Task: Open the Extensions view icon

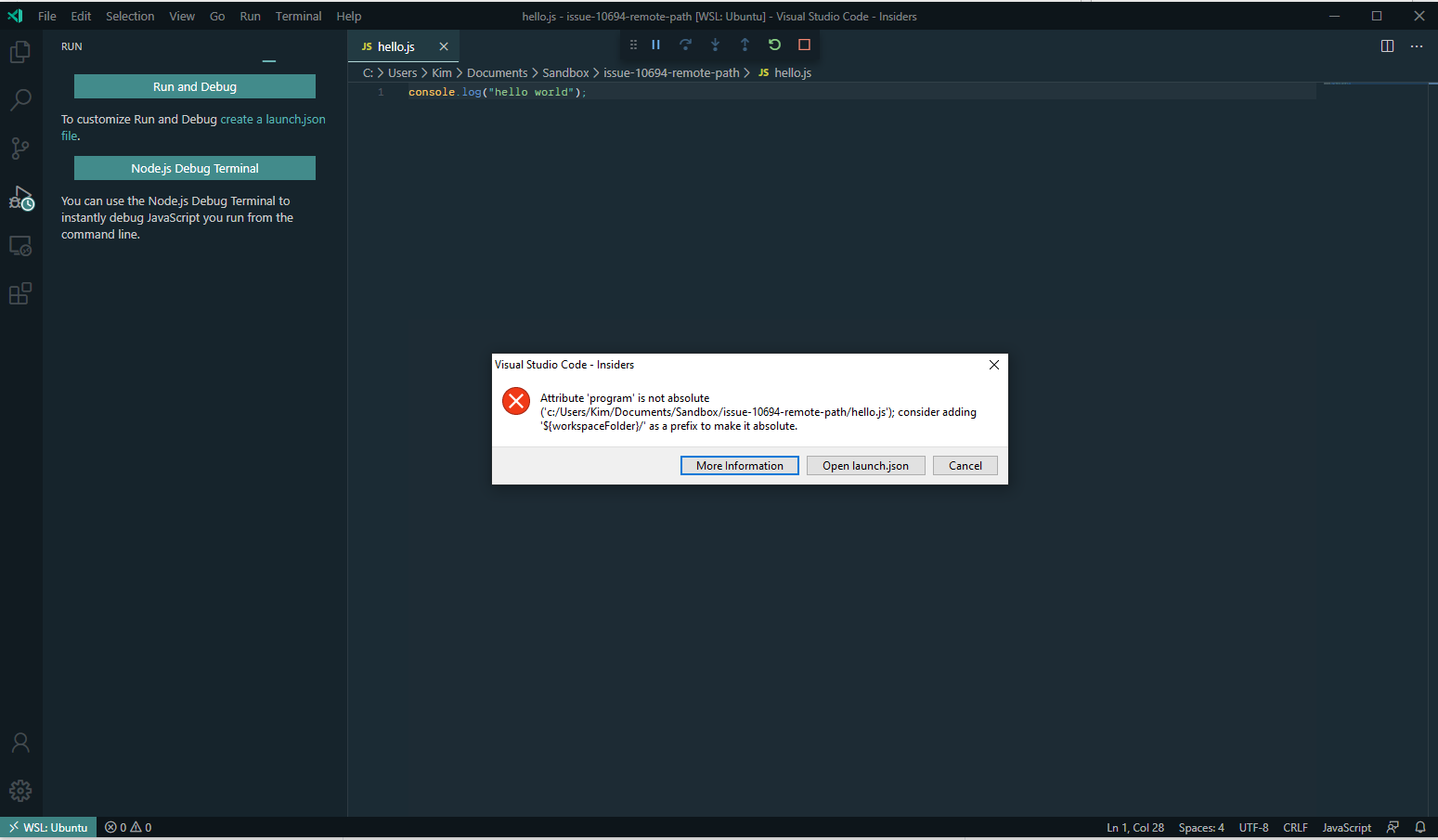Action: click(20, 293)
